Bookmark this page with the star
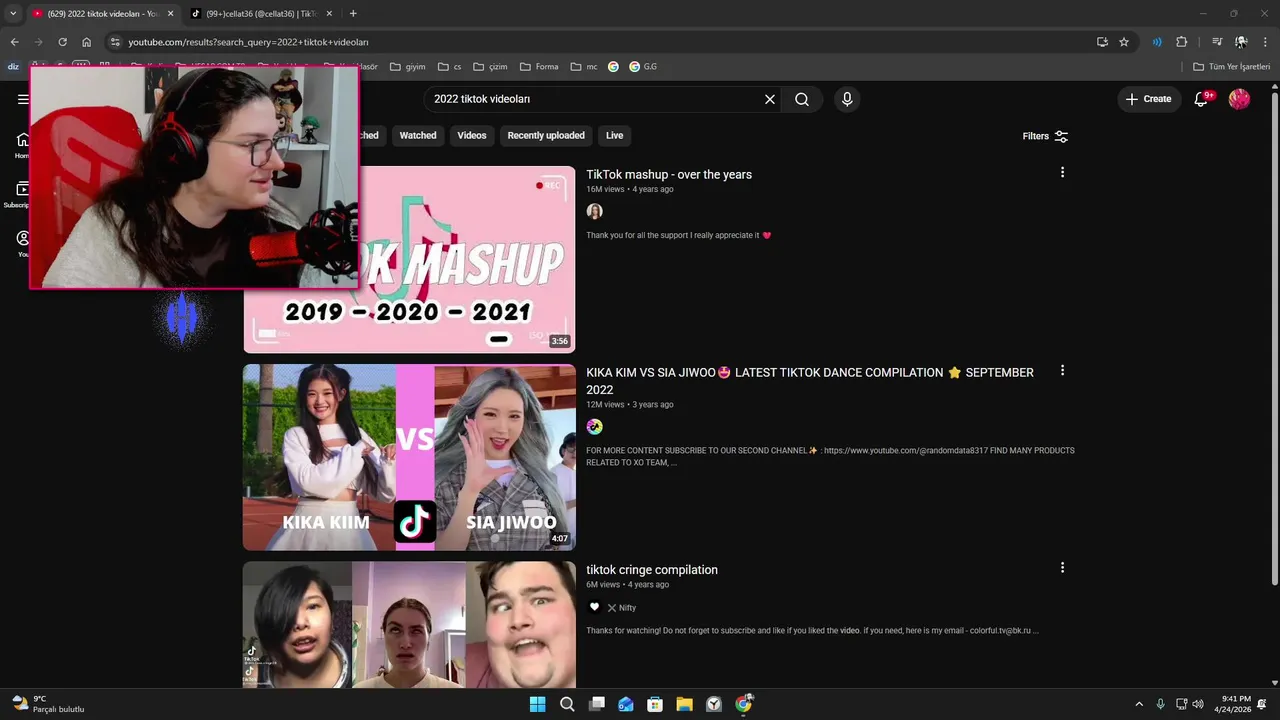This screenshot has width=1280, height=720. click(x=1124, y=42)
